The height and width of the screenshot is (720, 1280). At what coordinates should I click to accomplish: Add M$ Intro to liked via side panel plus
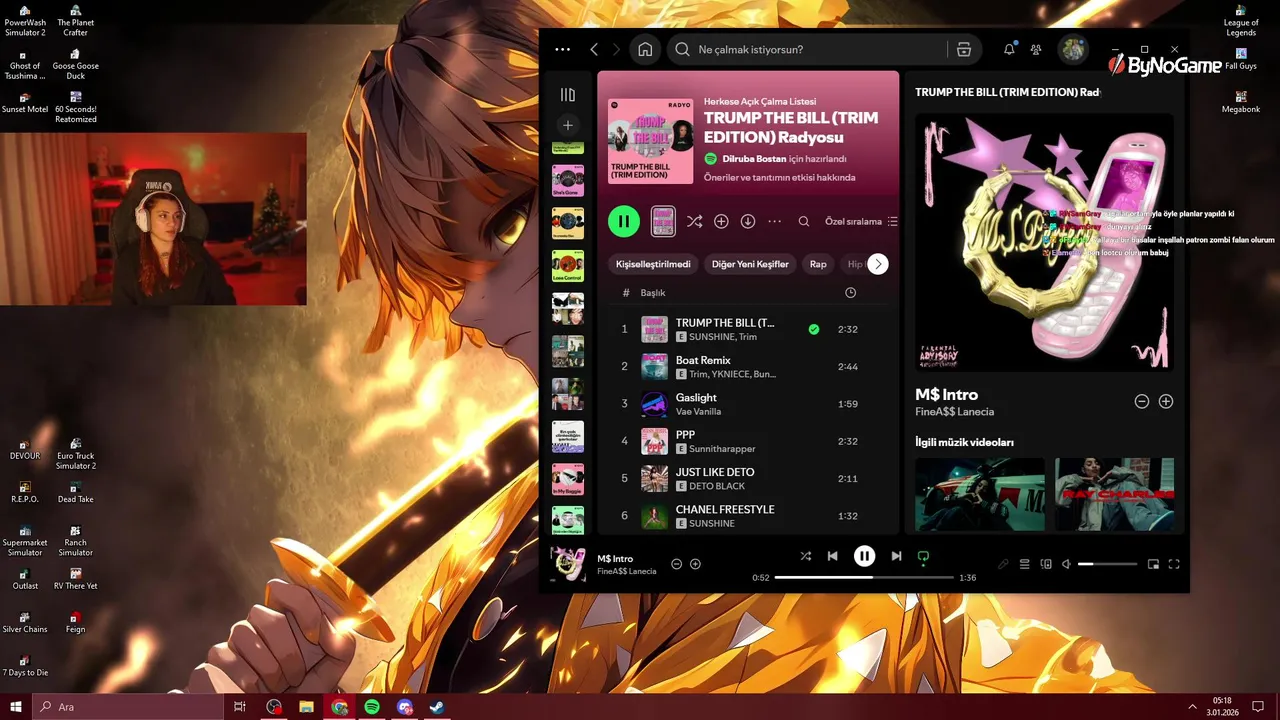(x=1166, y=401)
